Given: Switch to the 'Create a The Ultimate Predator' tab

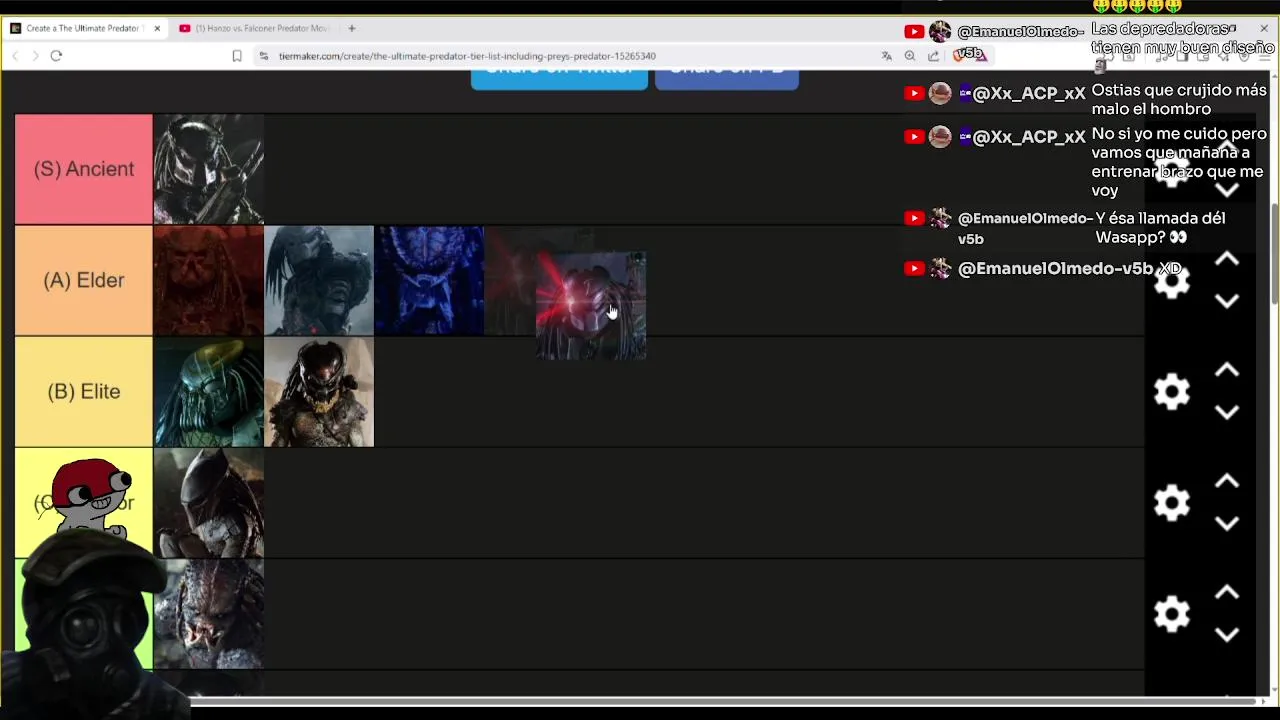Looking at the screenshot, I should (x=83, y=28).
